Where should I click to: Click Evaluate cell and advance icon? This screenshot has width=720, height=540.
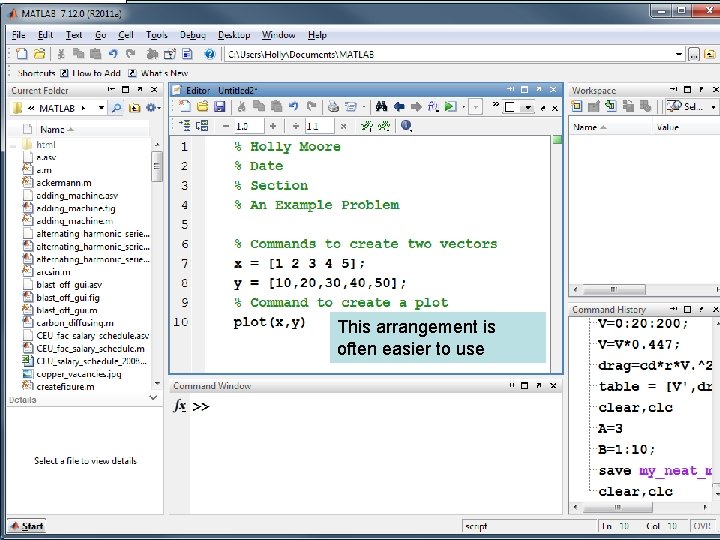point(202,126)
